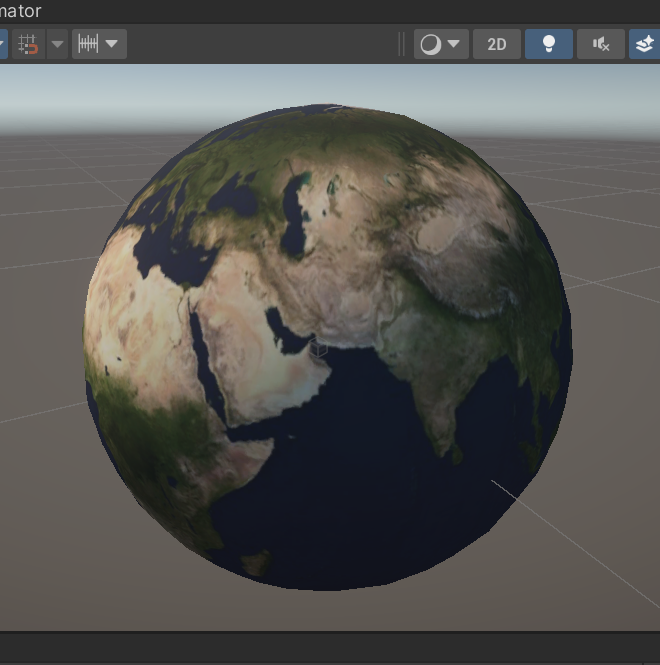Click the Caspian Sea on the globe

pyautogui.click(x=294, y=216)
